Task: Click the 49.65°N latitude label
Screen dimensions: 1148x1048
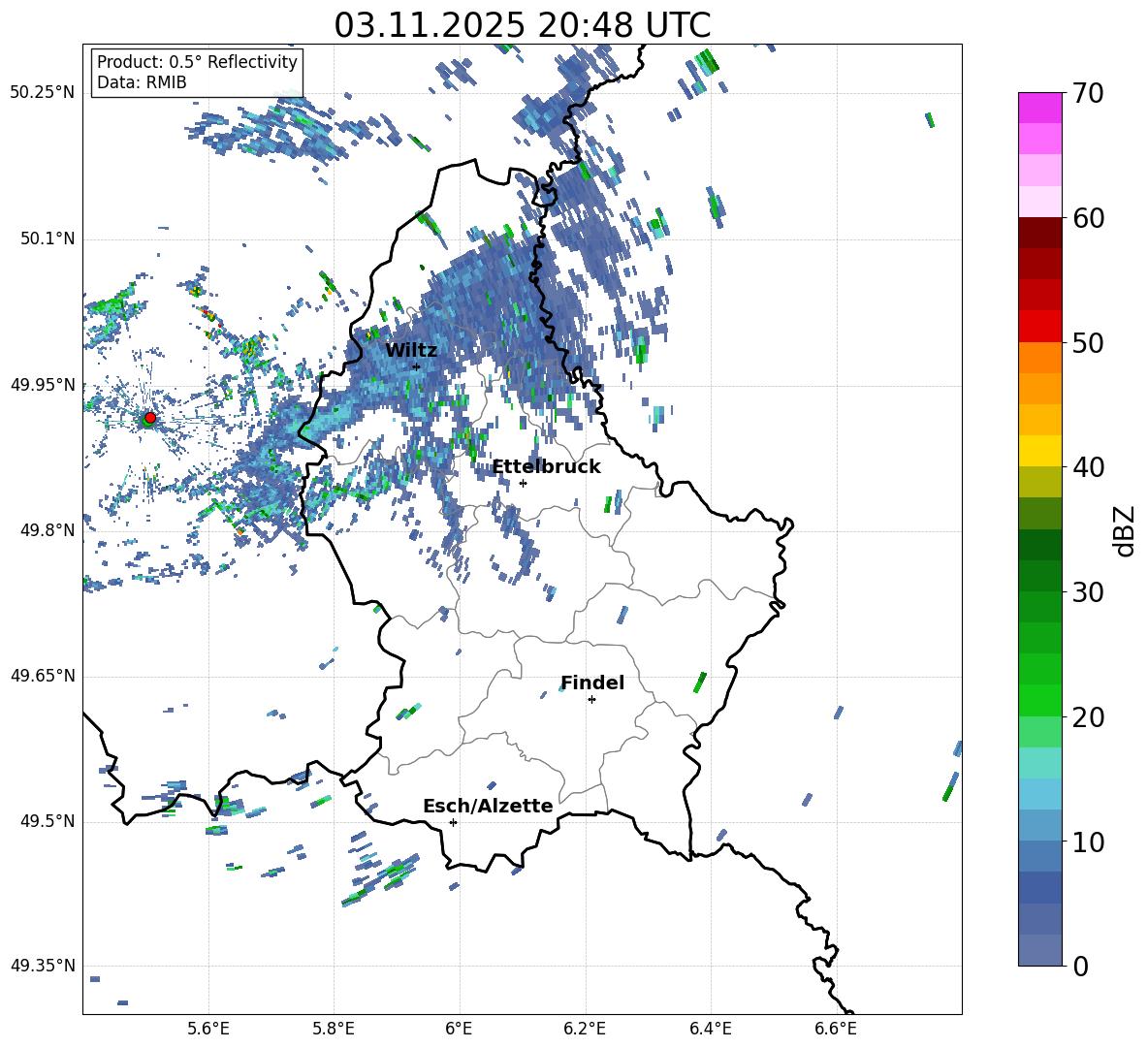Action: (x=43, y=676)
